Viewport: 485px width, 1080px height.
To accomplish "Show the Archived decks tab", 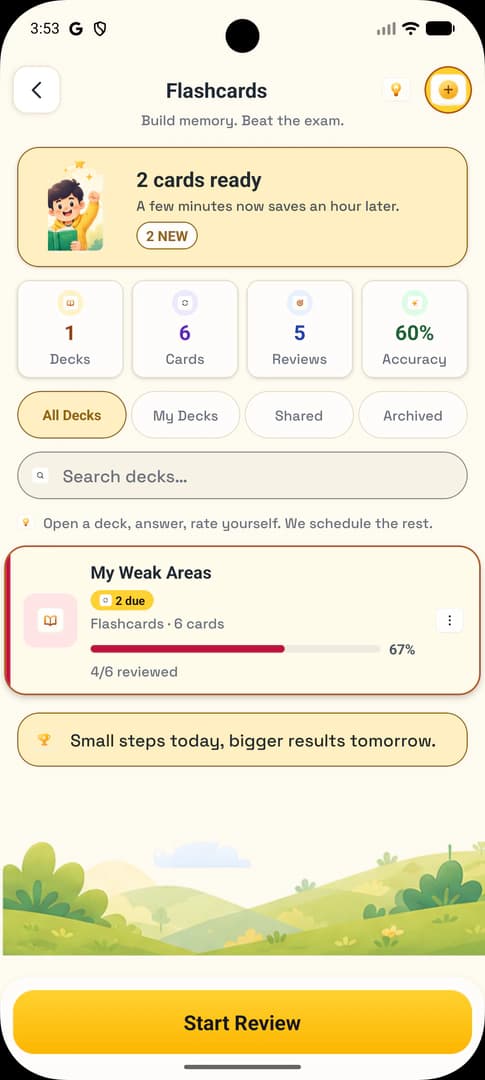I will tap(413, 415).
